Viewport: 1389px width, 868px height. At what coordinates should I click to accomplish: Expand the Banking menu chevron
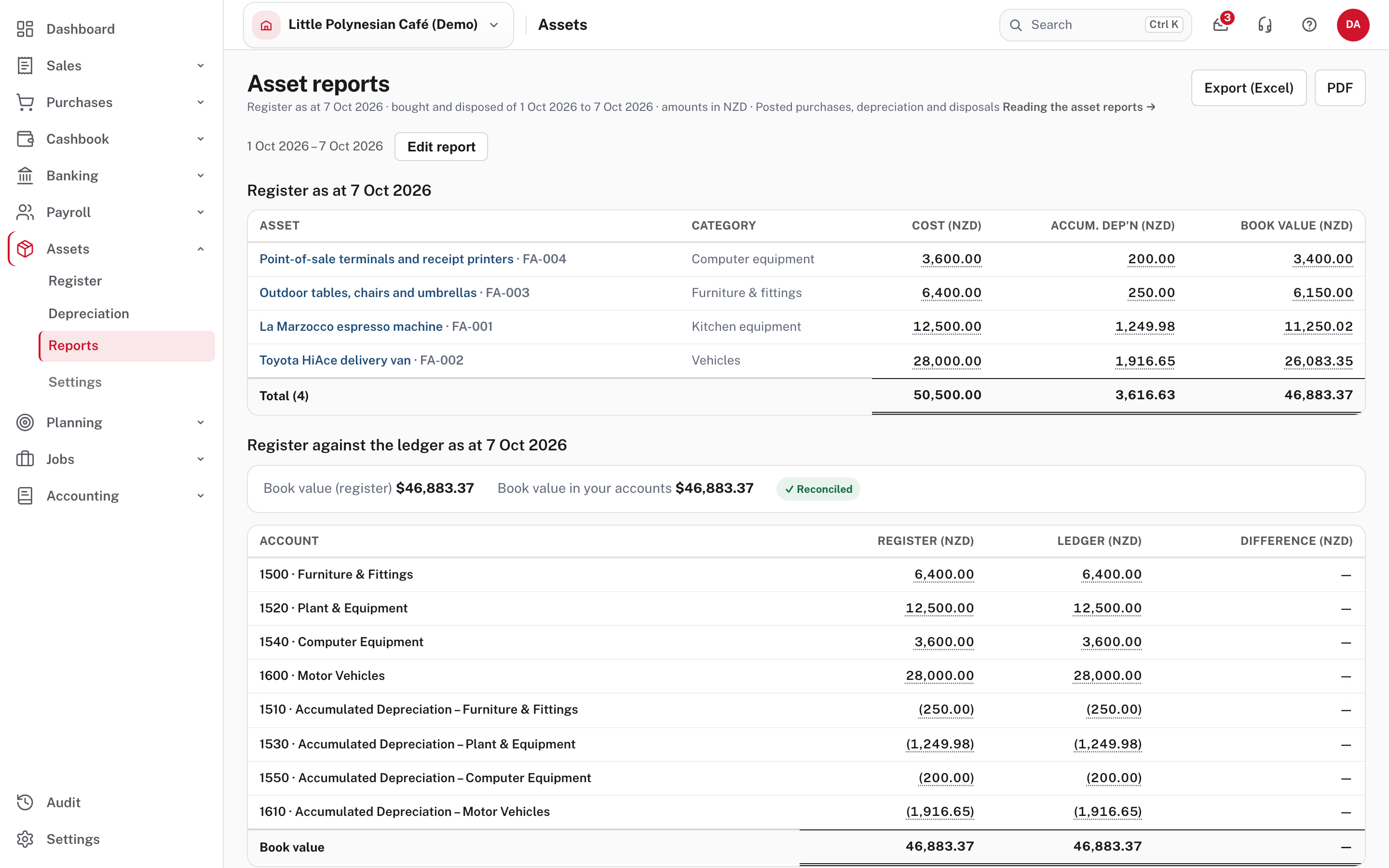pos(200,176)
